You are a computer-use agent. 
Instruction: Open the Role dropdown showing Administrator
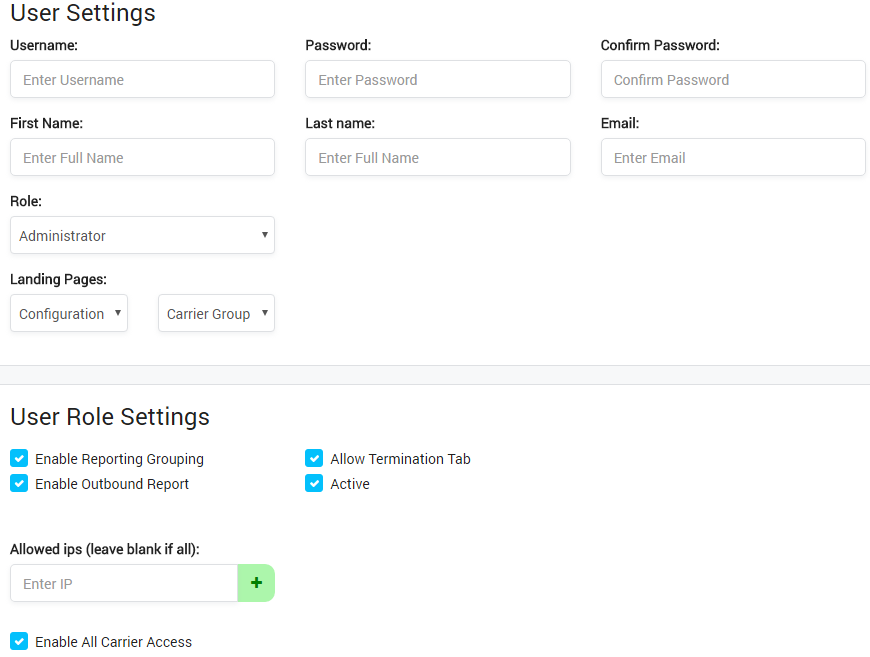142,235
